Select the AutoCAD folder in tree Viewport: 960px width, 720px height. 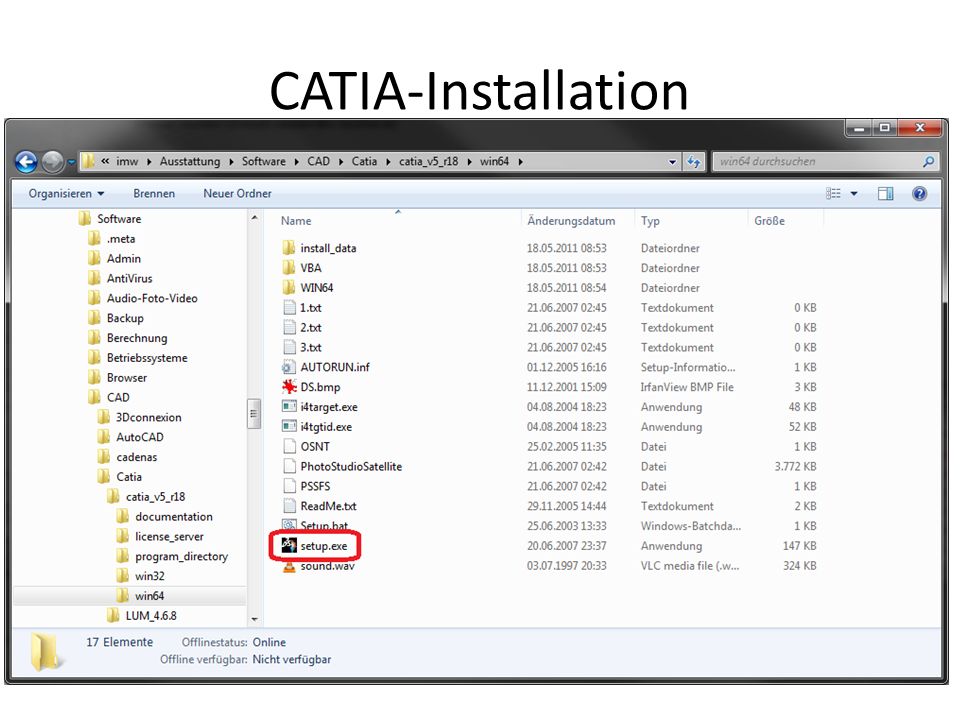pyautogui.click(x=140, y=437)
